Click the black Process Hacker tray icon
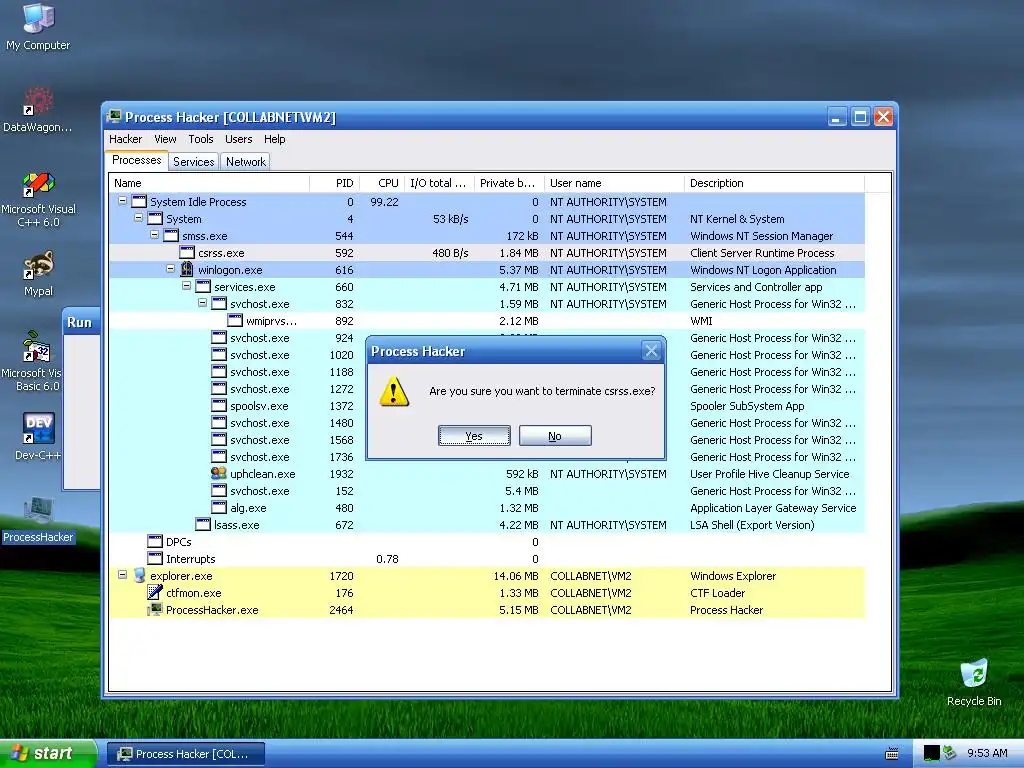Viewport: 1024px width, 768px height. pyautogui.click(x=931, y=753)
